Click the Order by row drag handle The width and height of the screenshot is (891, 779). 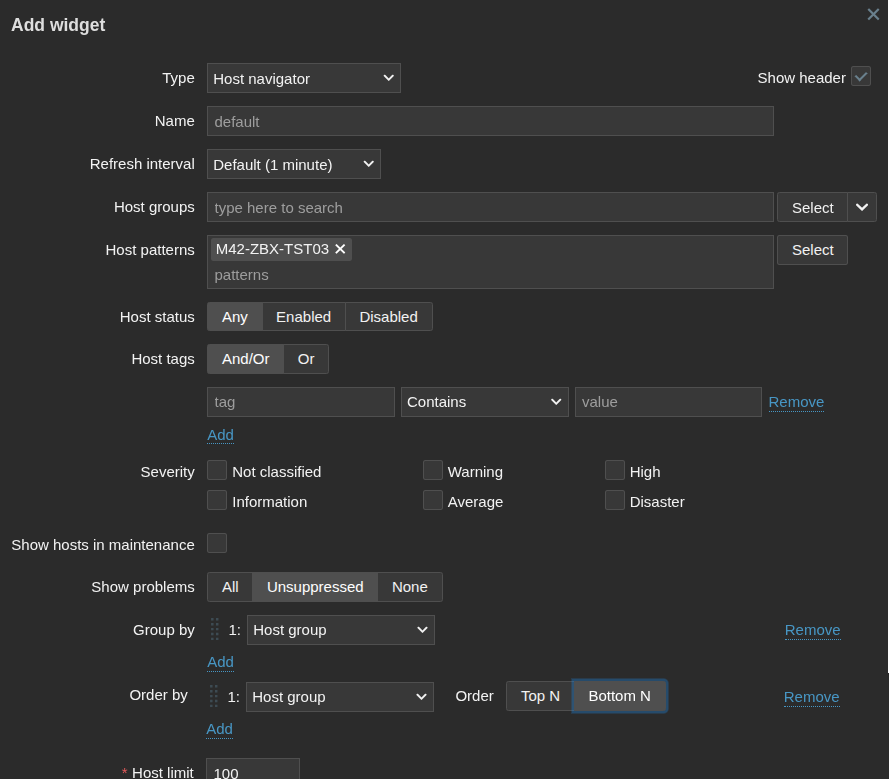point(214,697)
